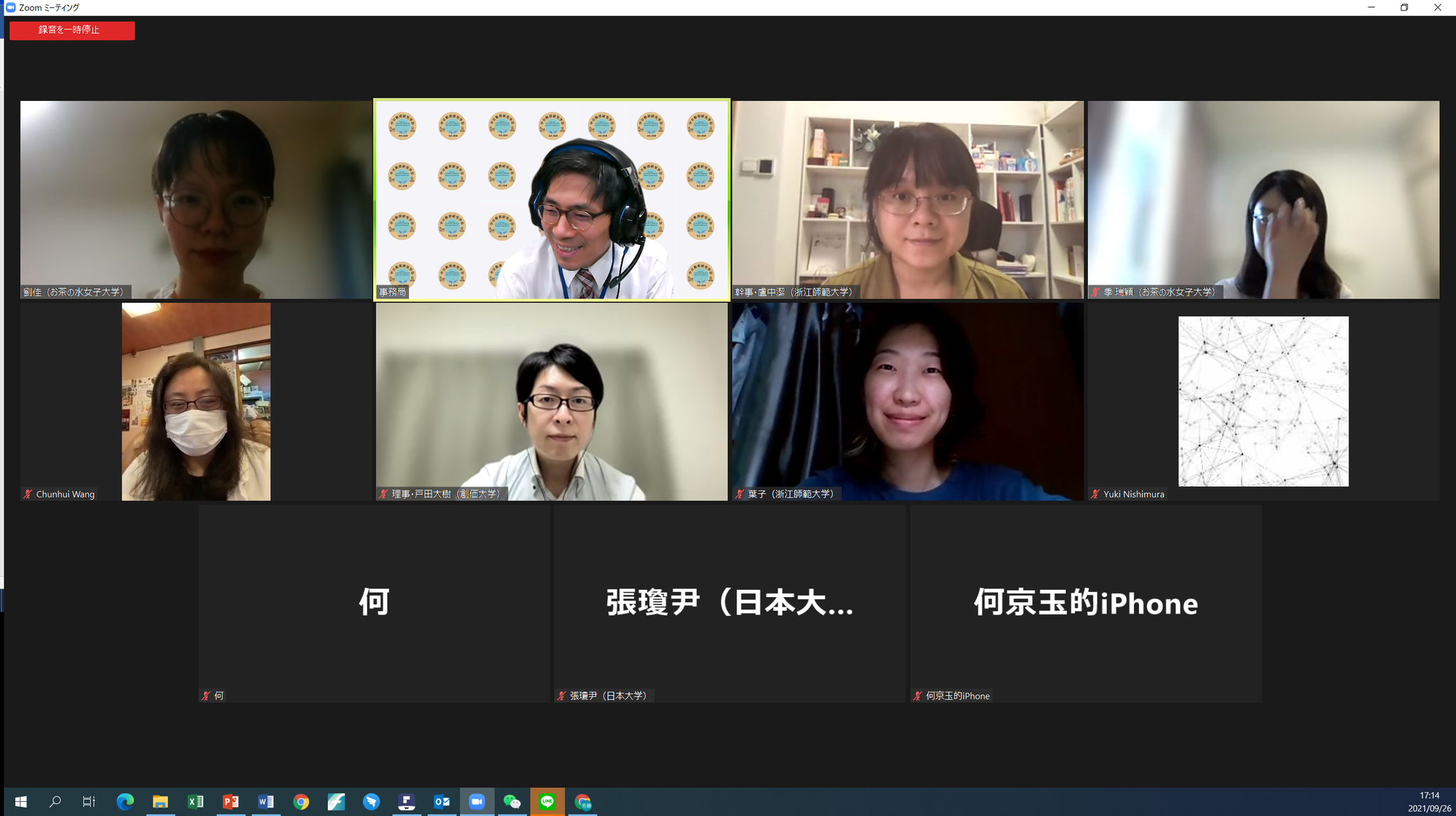Screen dimensions: 1456x816
Task: Click muted mic icon beside small 何 label
Action: [x=206, y=696]
